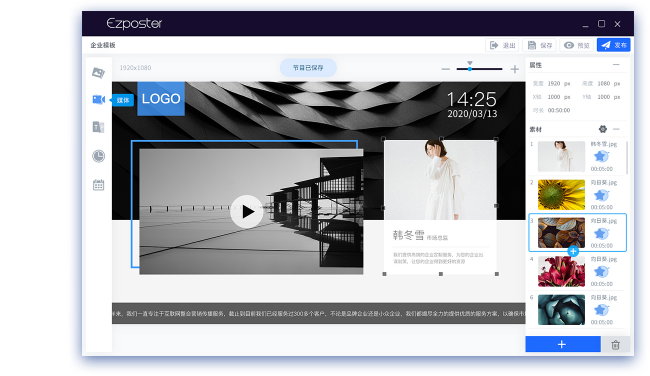
Task: Click the Save button
Action: [539, 45]
